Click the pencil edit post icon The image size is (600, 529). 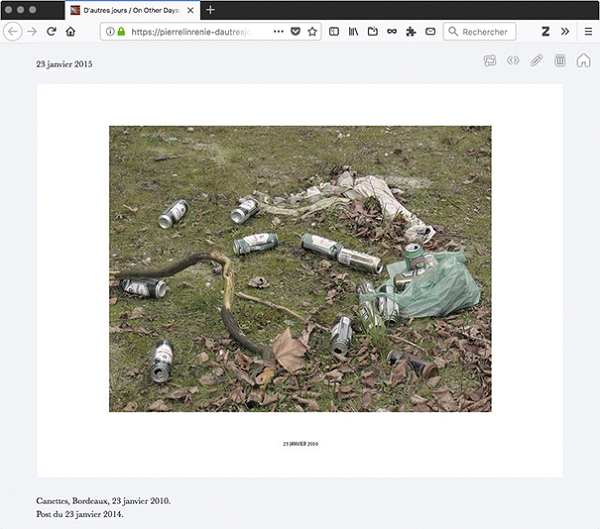tap(537, 61)
